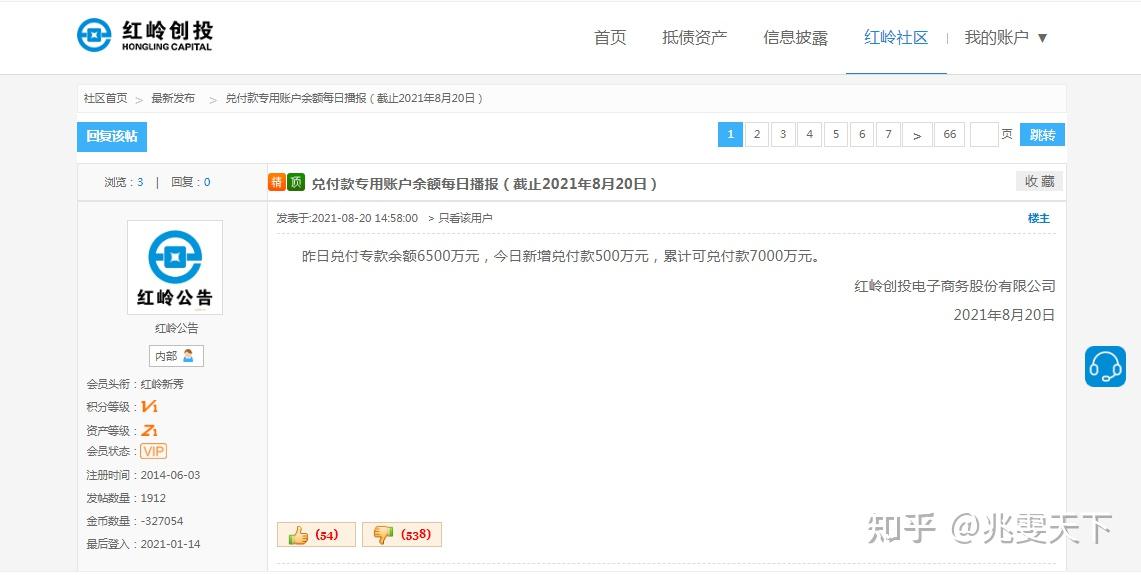Click the 红岭公告 avatar image

[175, 267]
